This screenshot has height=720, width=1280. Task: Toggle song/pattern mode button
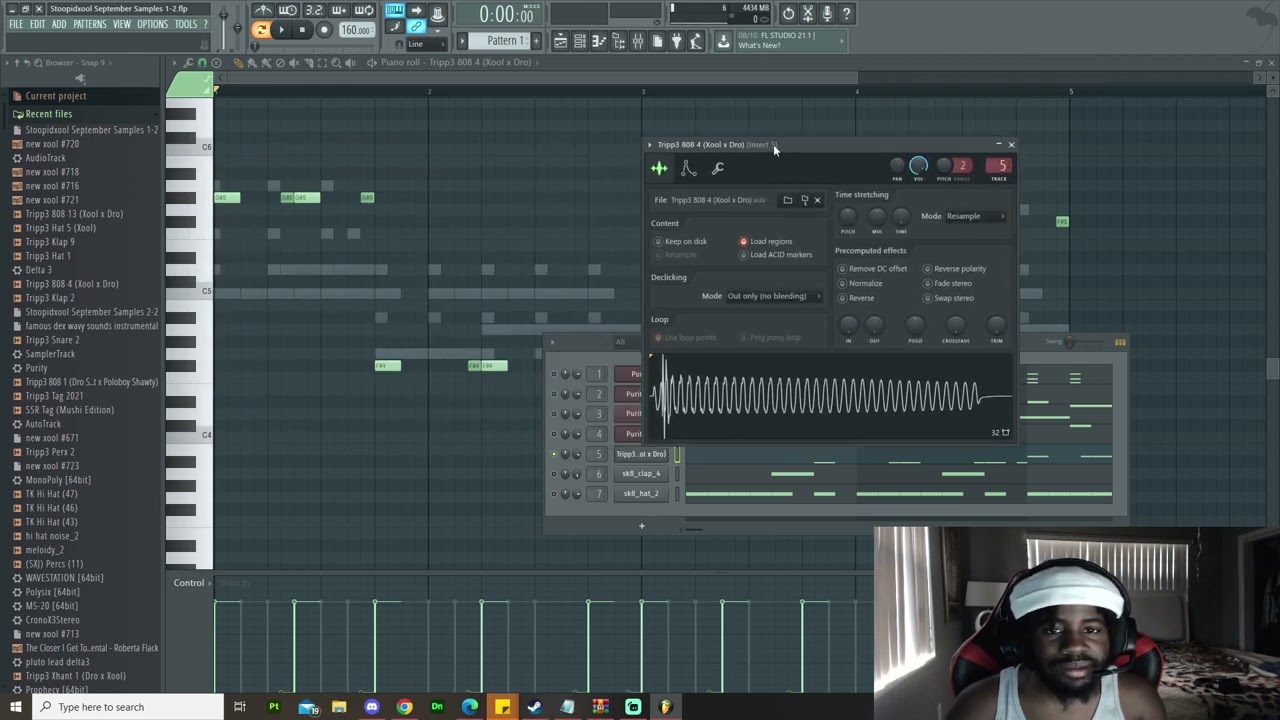click(260, 30)
